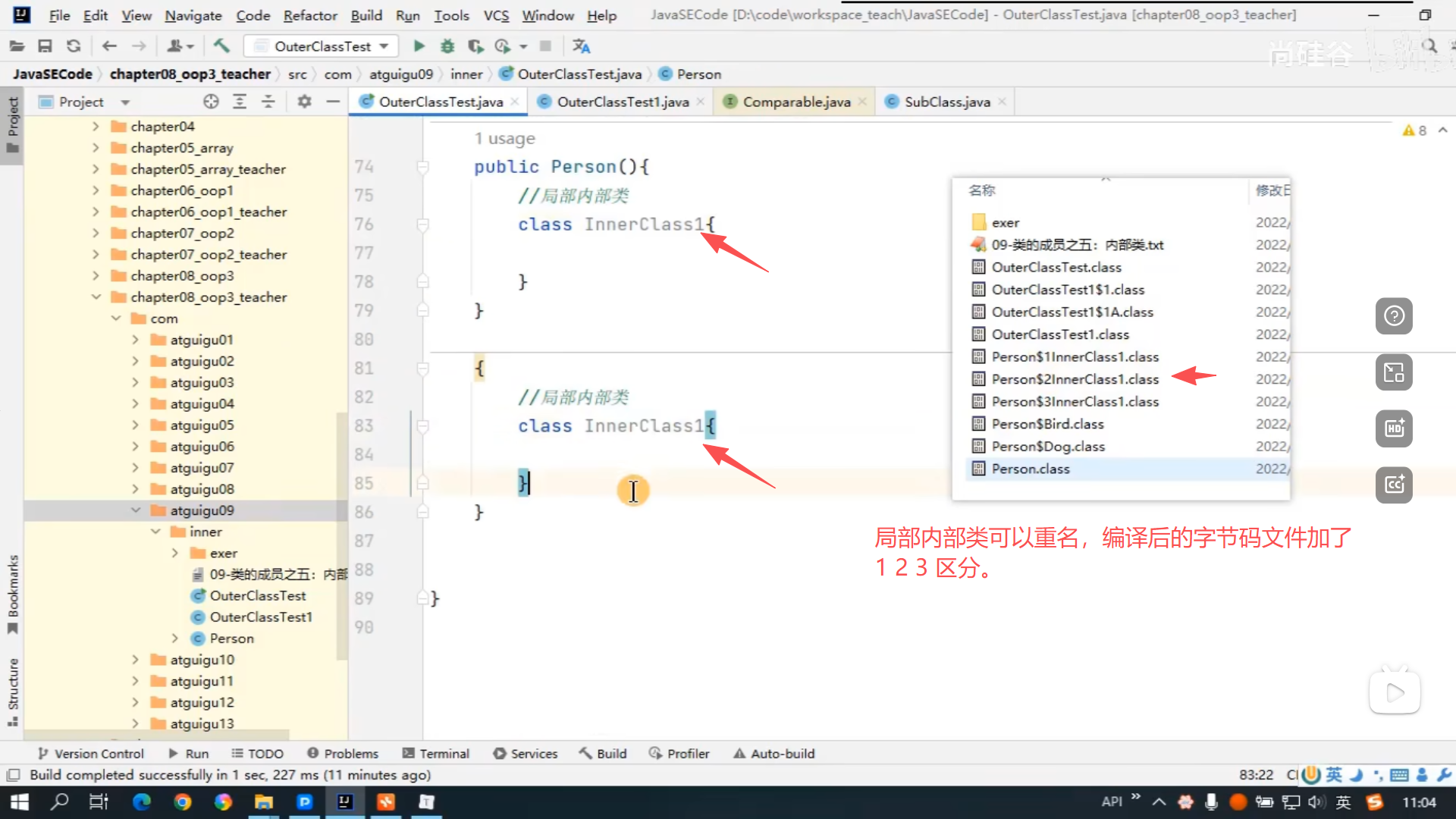1456x819 pixels.
Task: Click the Debug bug icon
Action: click(447, 46)
